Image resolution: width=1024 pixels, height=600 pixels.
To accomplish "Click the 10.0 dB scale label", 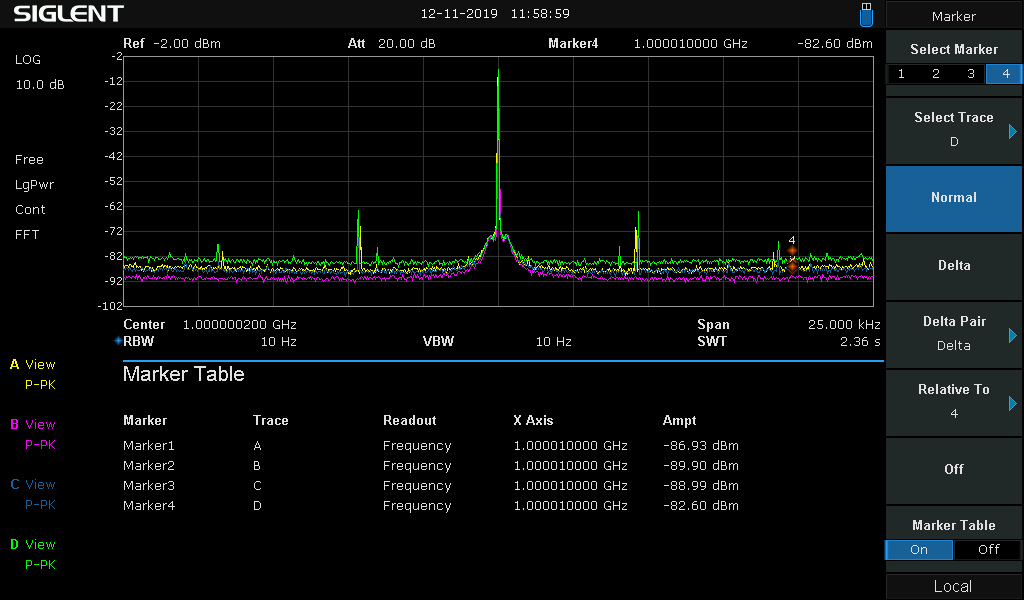I will pos(40,85).
